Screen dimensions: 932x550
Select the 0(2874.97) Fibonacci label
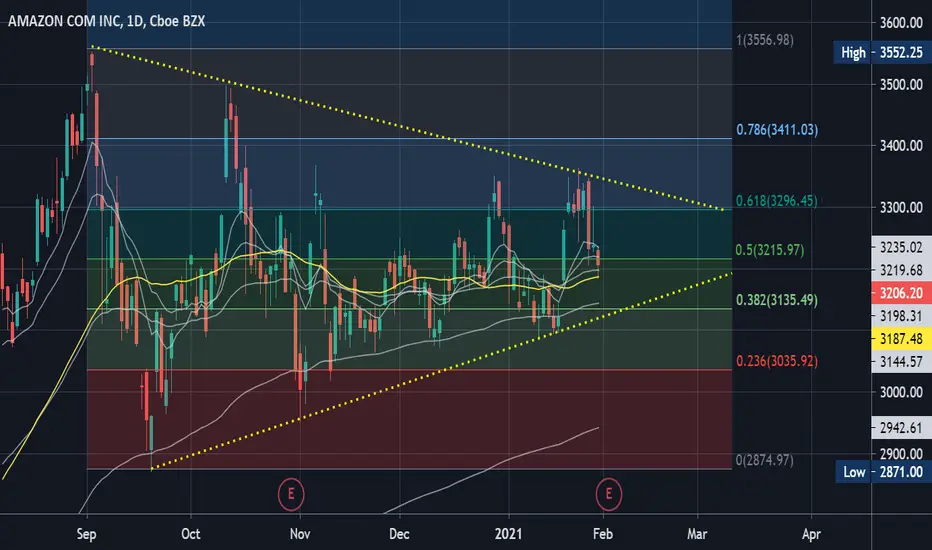[x=764, y=460]
